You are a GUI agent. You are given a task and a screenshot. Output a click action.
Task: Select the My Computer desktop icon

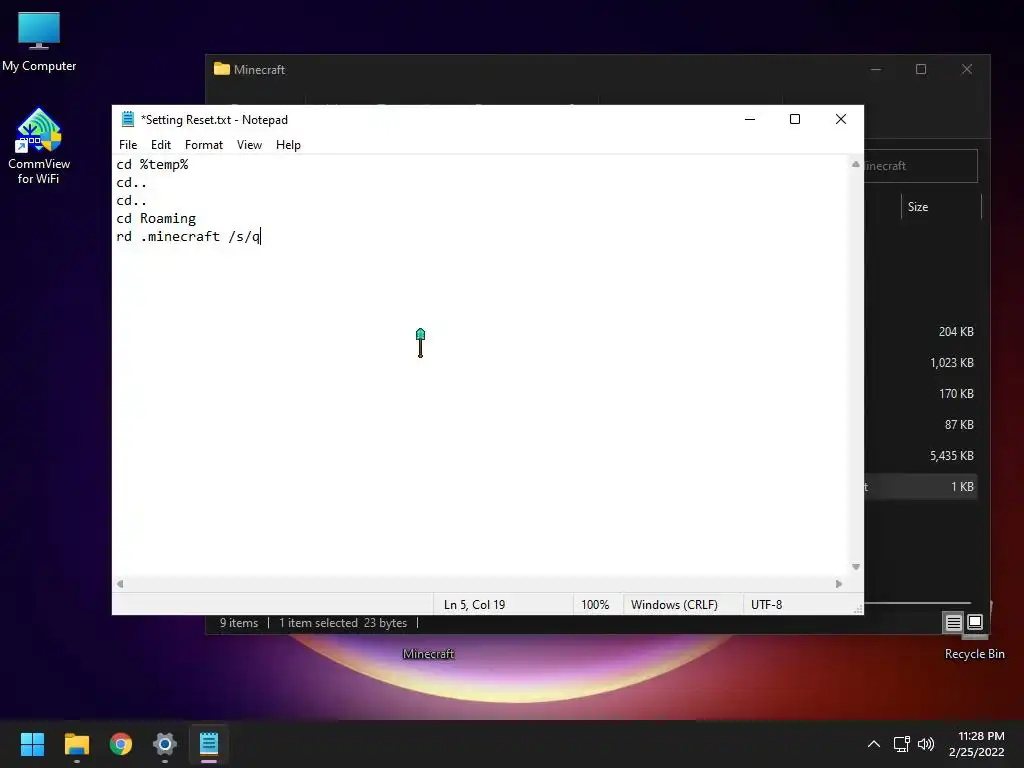click(x=39, y=41)
